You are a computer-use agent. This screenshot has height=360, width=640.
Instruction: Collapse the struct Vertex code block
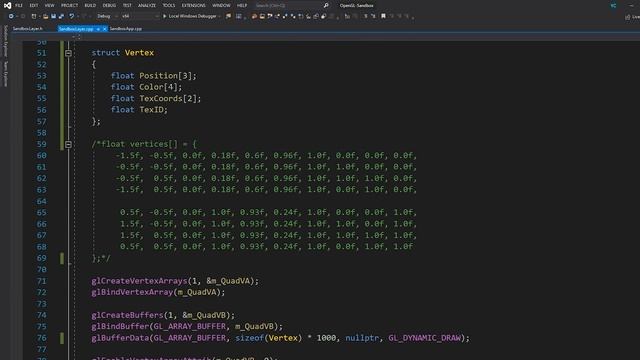click(68, 53)
